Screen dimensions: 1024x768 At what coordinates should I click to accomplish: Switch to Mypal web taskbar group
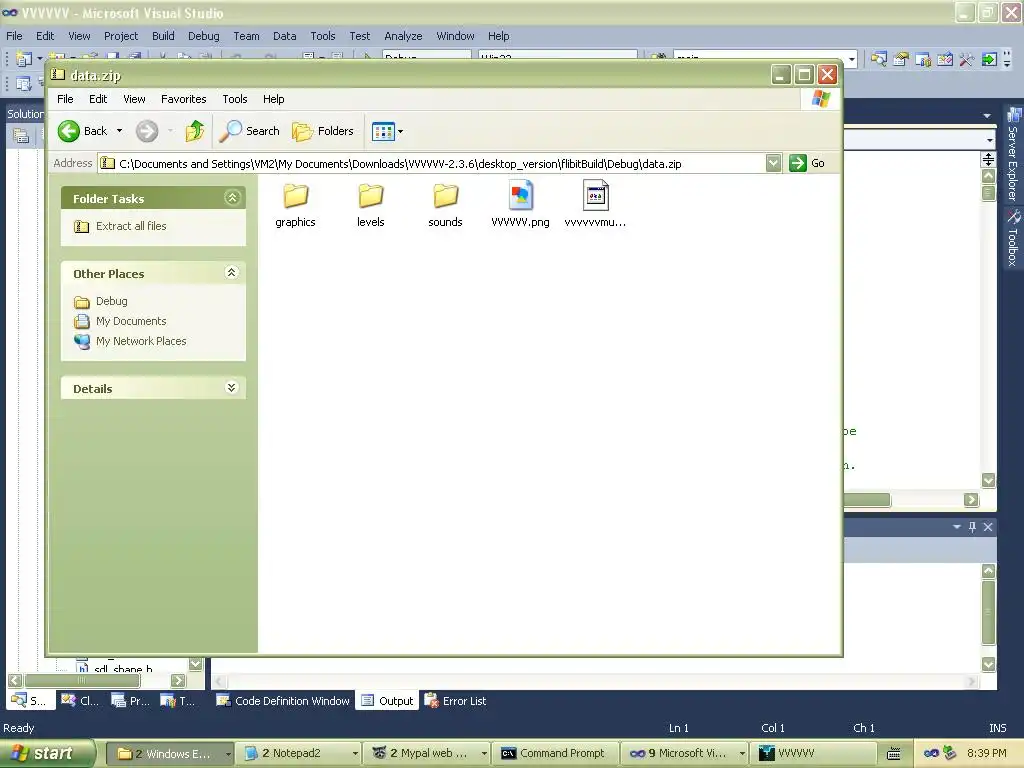tap(427, 754)
